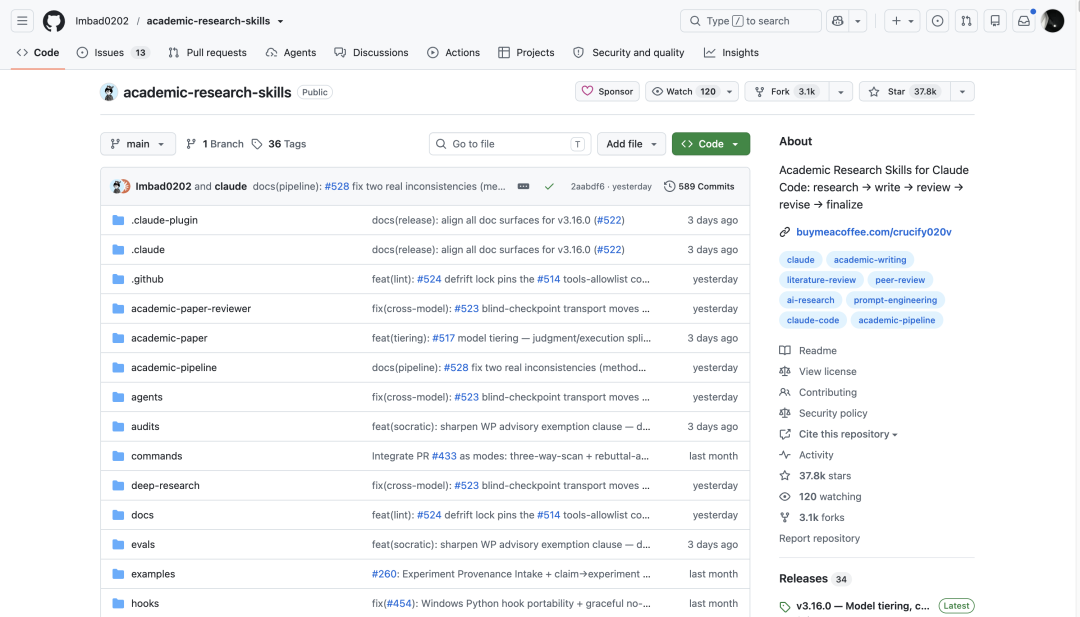Expand Cite this repository dropdown
Viewport: 1080px width, 617px height.
click(848, 435)
